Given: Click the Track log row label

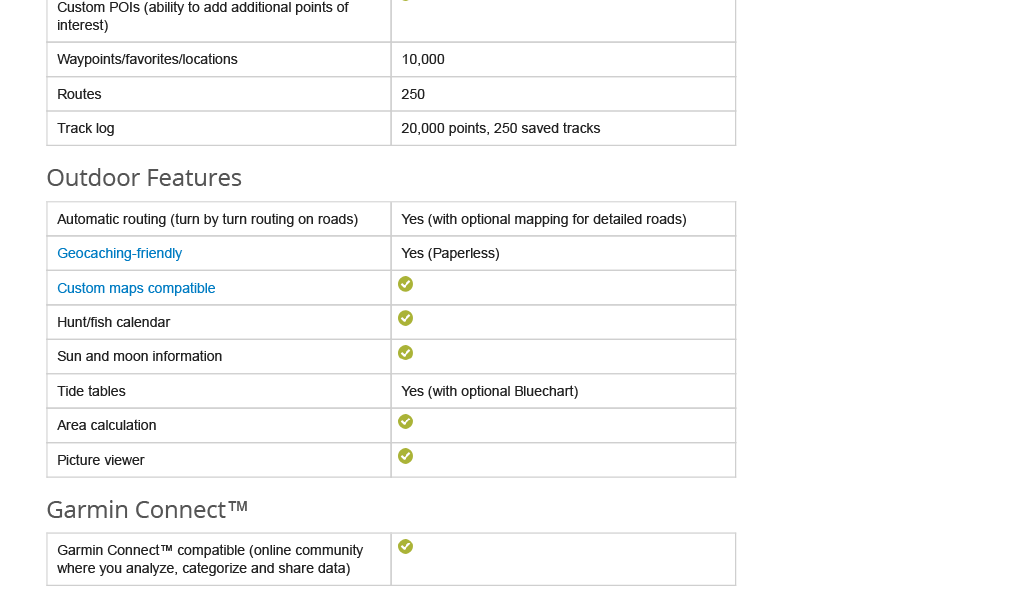Looking at the screenshot, I should tap(86, 128).
